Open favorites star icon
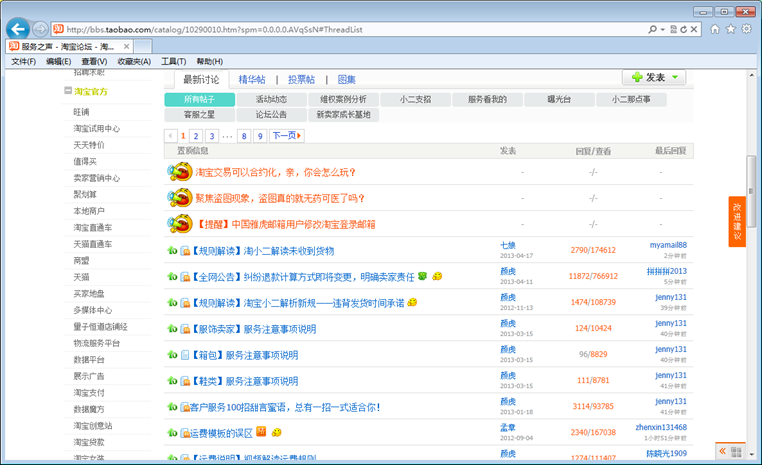This screenshot has width=762, height=465. (730, 29)
